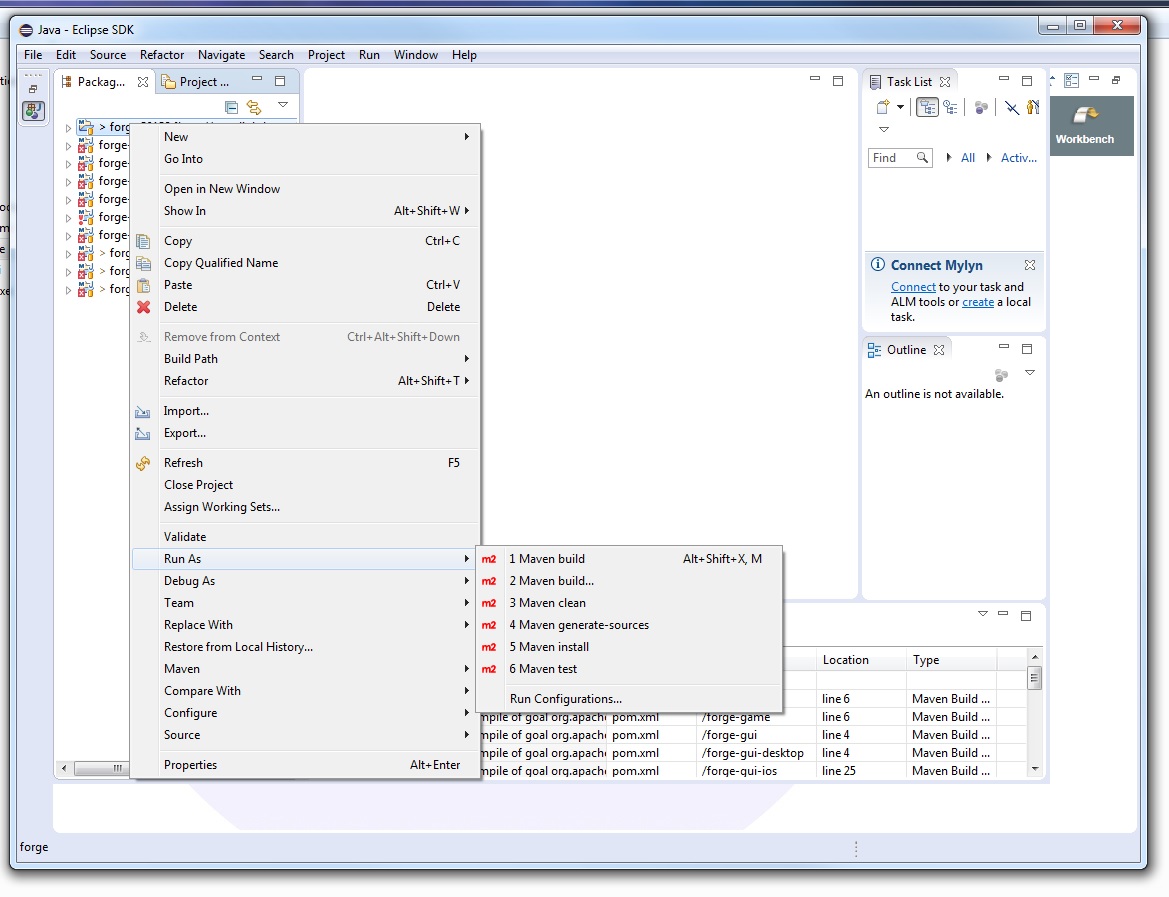Open New Task dropdown arrow in Task List
Viewport: 1169px width, 897px height.
point(900,107)
